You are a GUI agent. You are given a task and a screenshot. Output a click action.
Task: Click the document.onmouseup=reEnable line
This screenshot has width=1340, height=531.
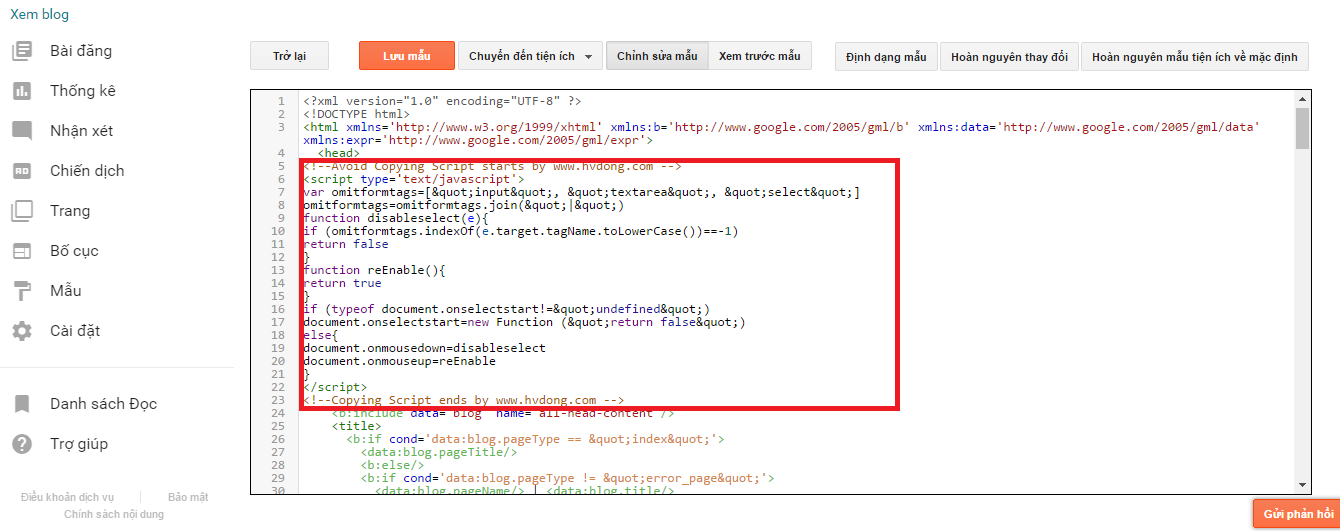pos(399,361)
